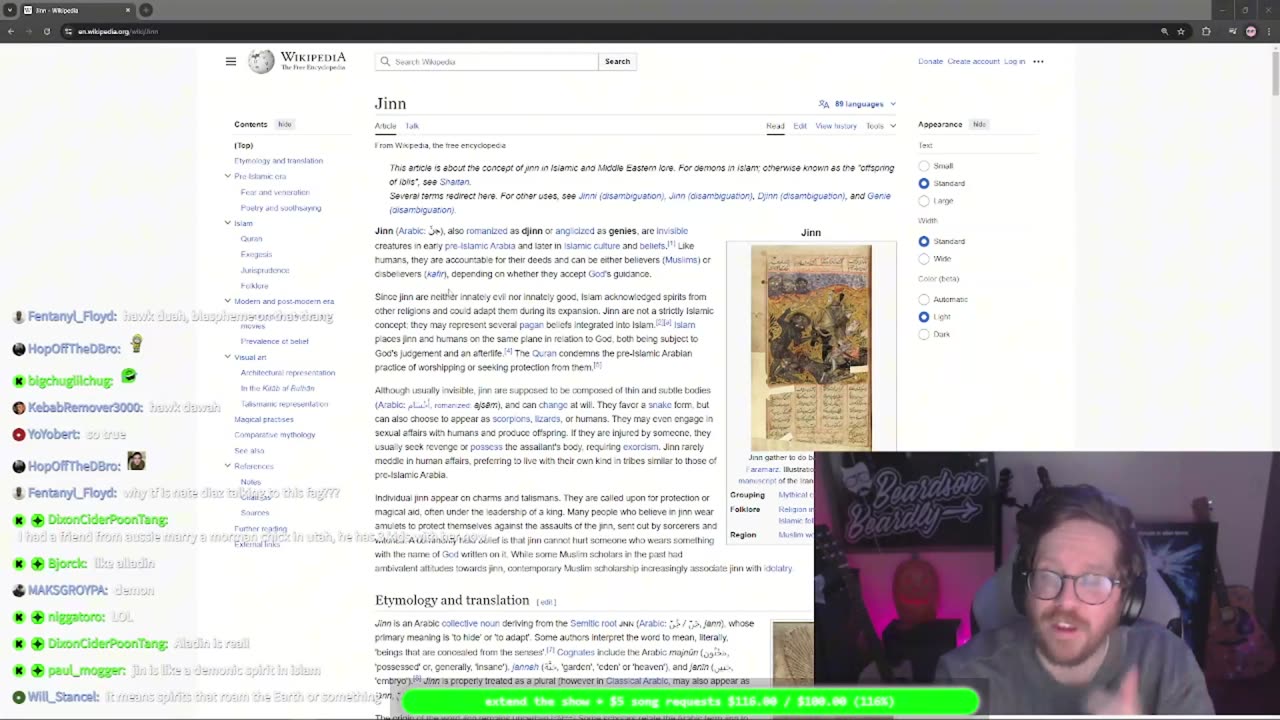Click the magnifier icon in Wikipedia search
The height and width of the screenshot is (720, 1280).
[385, 62]
